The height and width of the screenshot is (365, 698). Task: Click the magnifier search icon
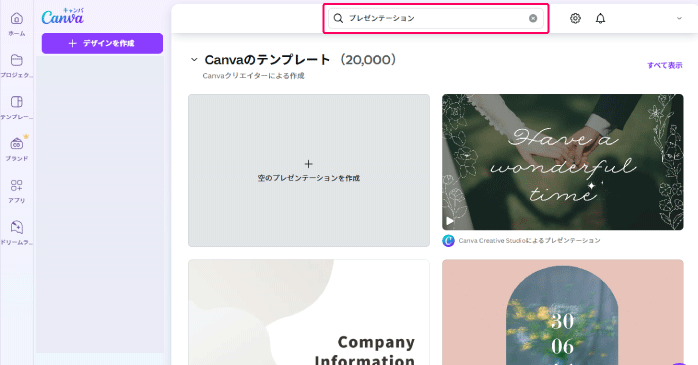(x=338, y=18)
